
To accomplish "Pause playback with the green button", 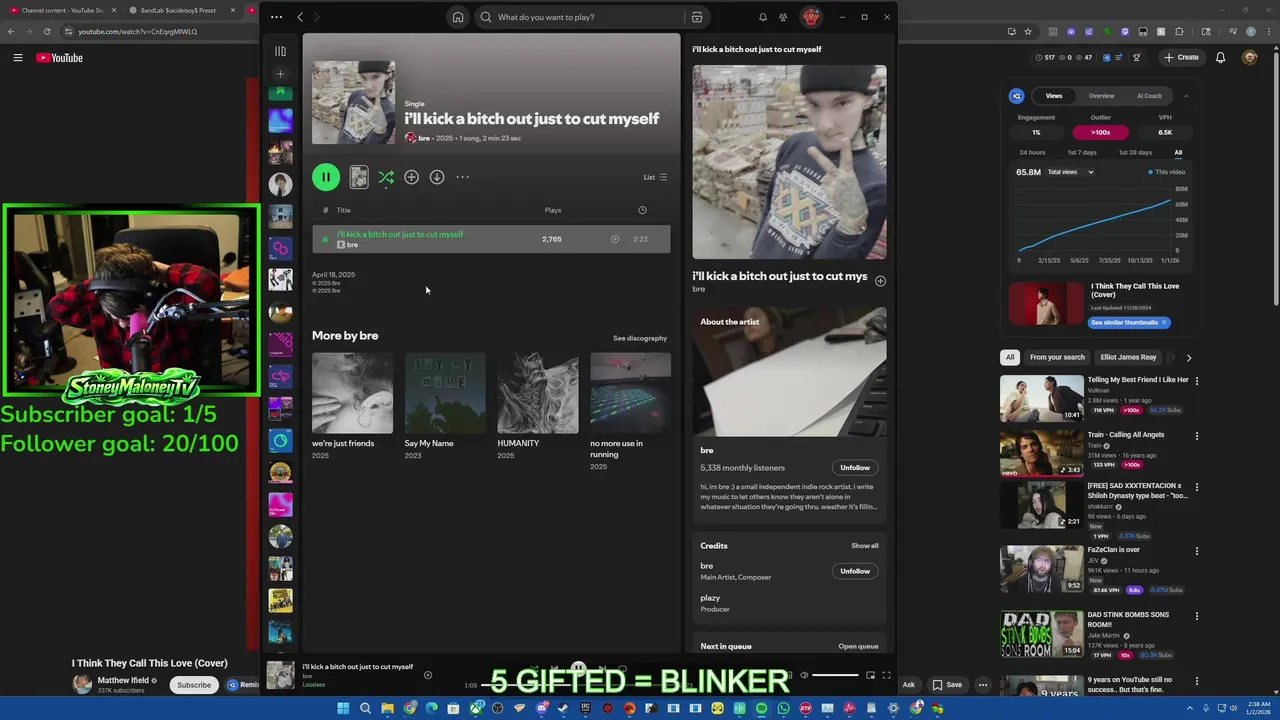I will click(325, 177).
